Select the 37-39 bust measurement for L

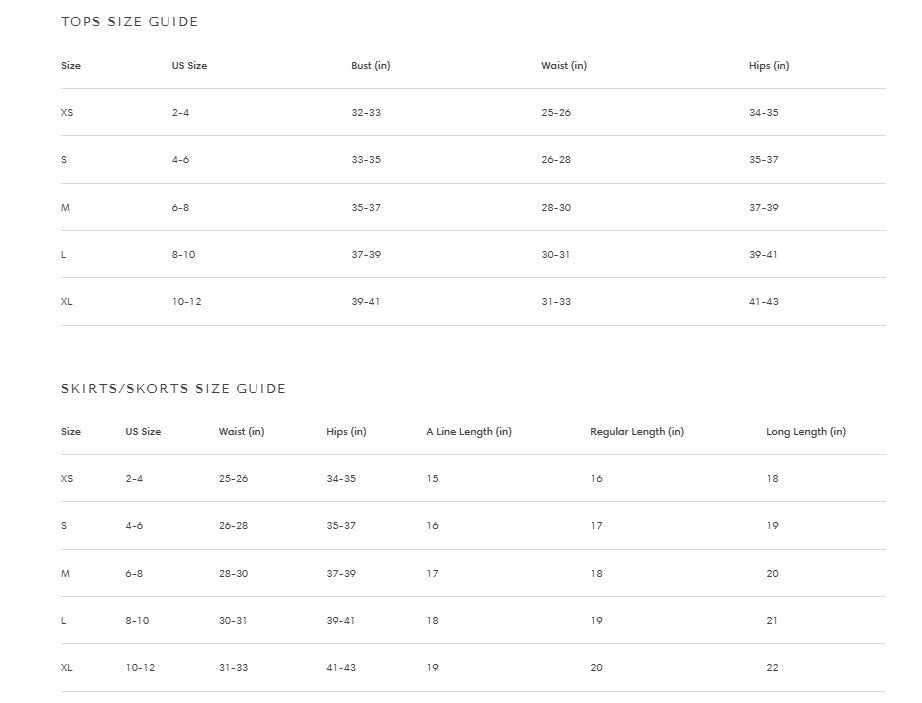tap(365, 255)
